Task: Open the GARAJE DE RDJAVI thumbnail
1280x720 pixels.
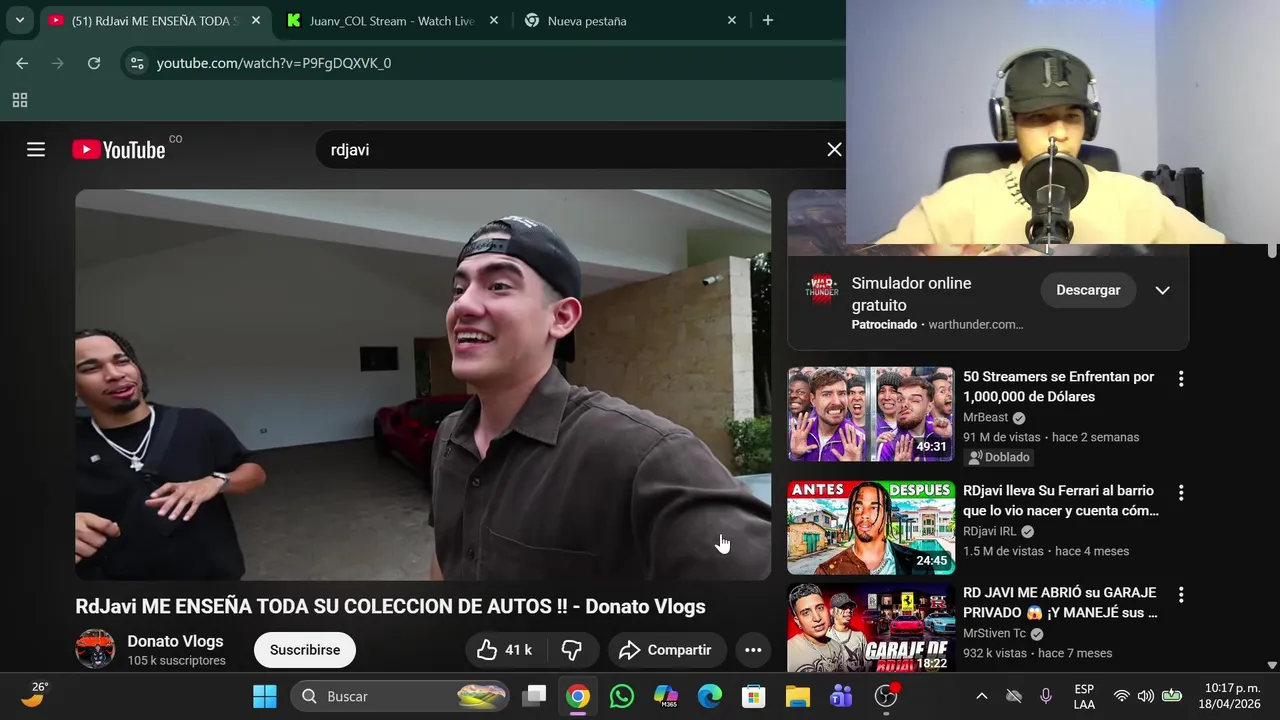Action: point(871,628)
